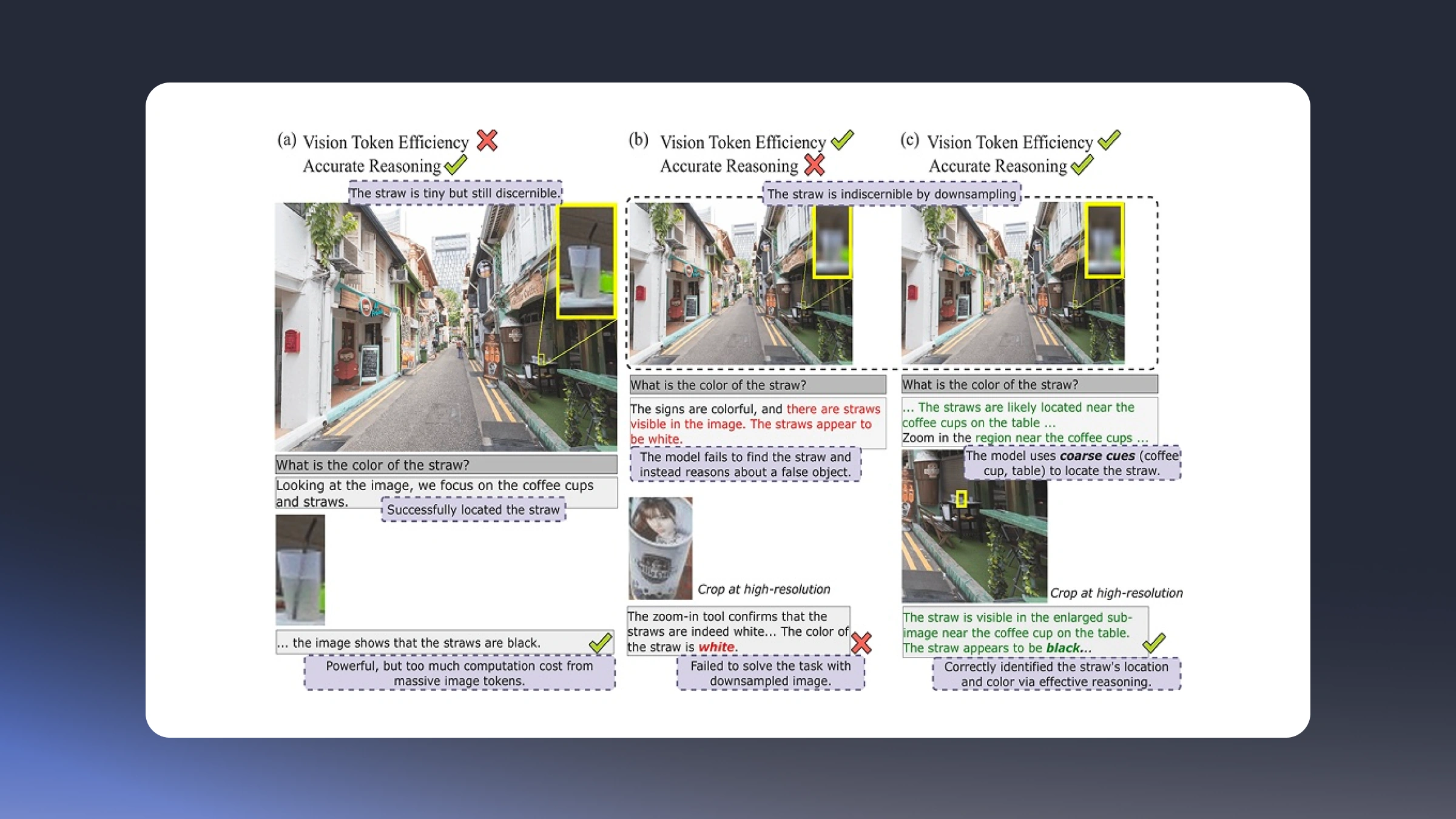
Task: Click 'Vision Token Efficiency' heading in panel (c)
Action: [1010, 142]
